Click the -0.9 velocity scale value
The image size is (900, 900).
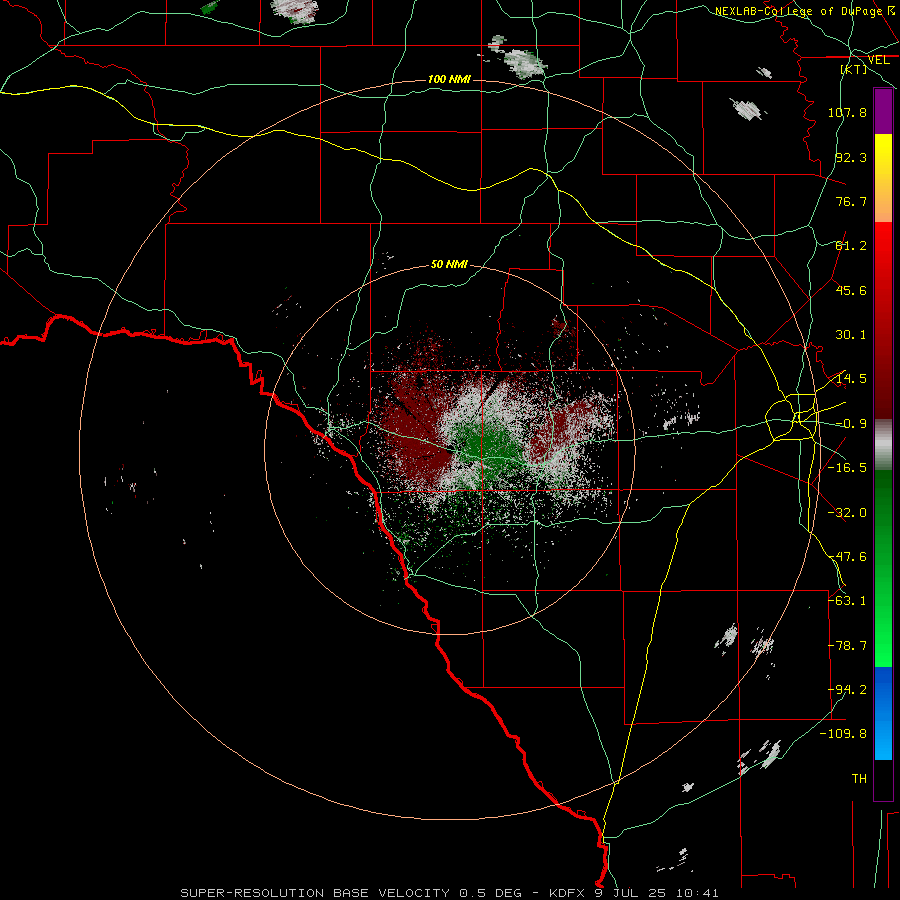tap(851, 424)
